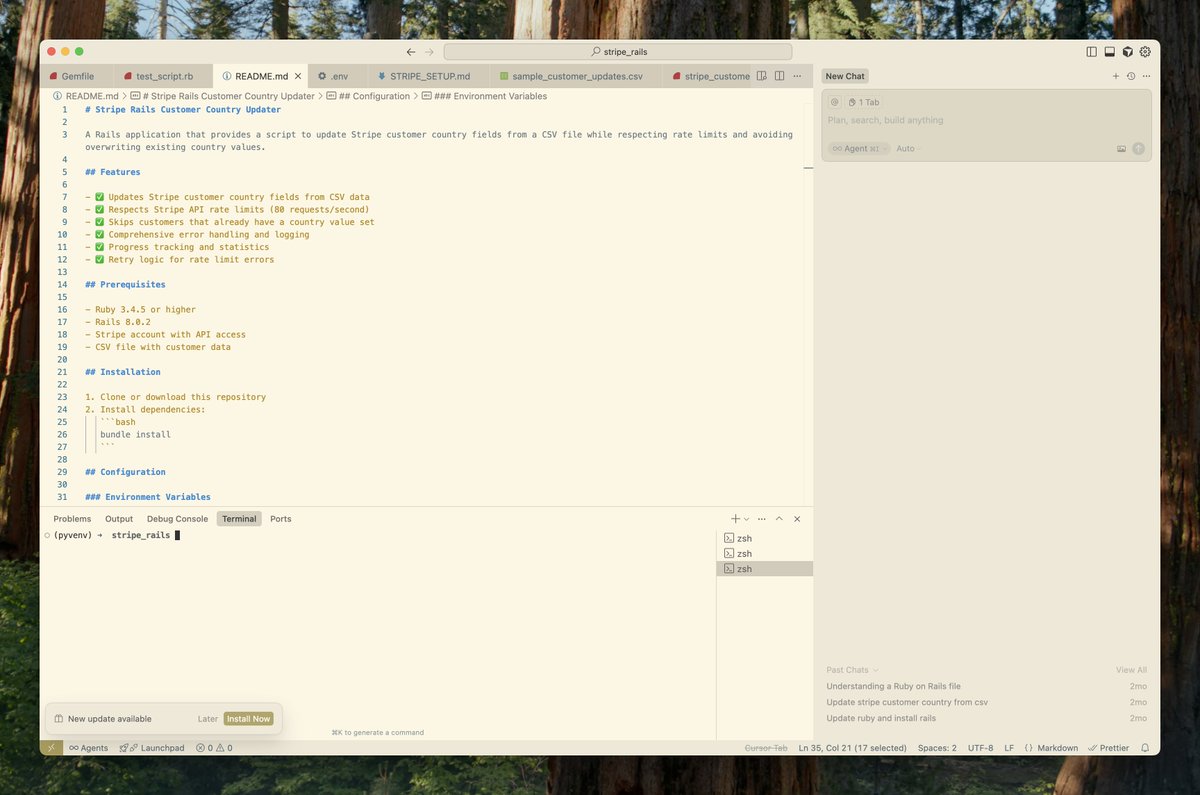Switch to the Gemfile tab
This screenshot has width=1200, height=795.
click(x=77, y=76)
